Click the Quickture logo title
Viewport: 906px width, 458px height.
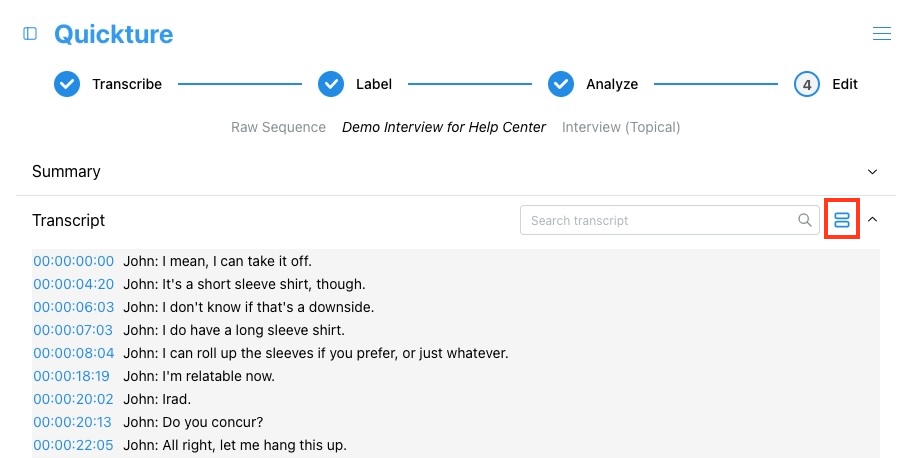click(x=114, y=35)
